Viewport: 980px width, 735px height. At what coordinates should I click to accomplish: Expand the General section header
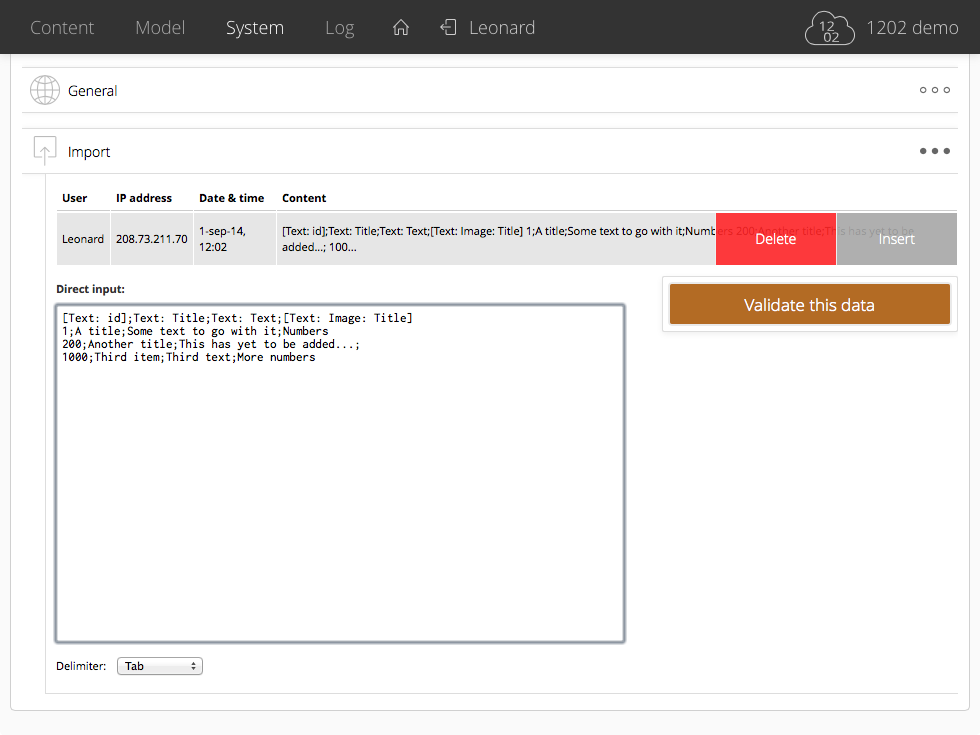[93, 91]
